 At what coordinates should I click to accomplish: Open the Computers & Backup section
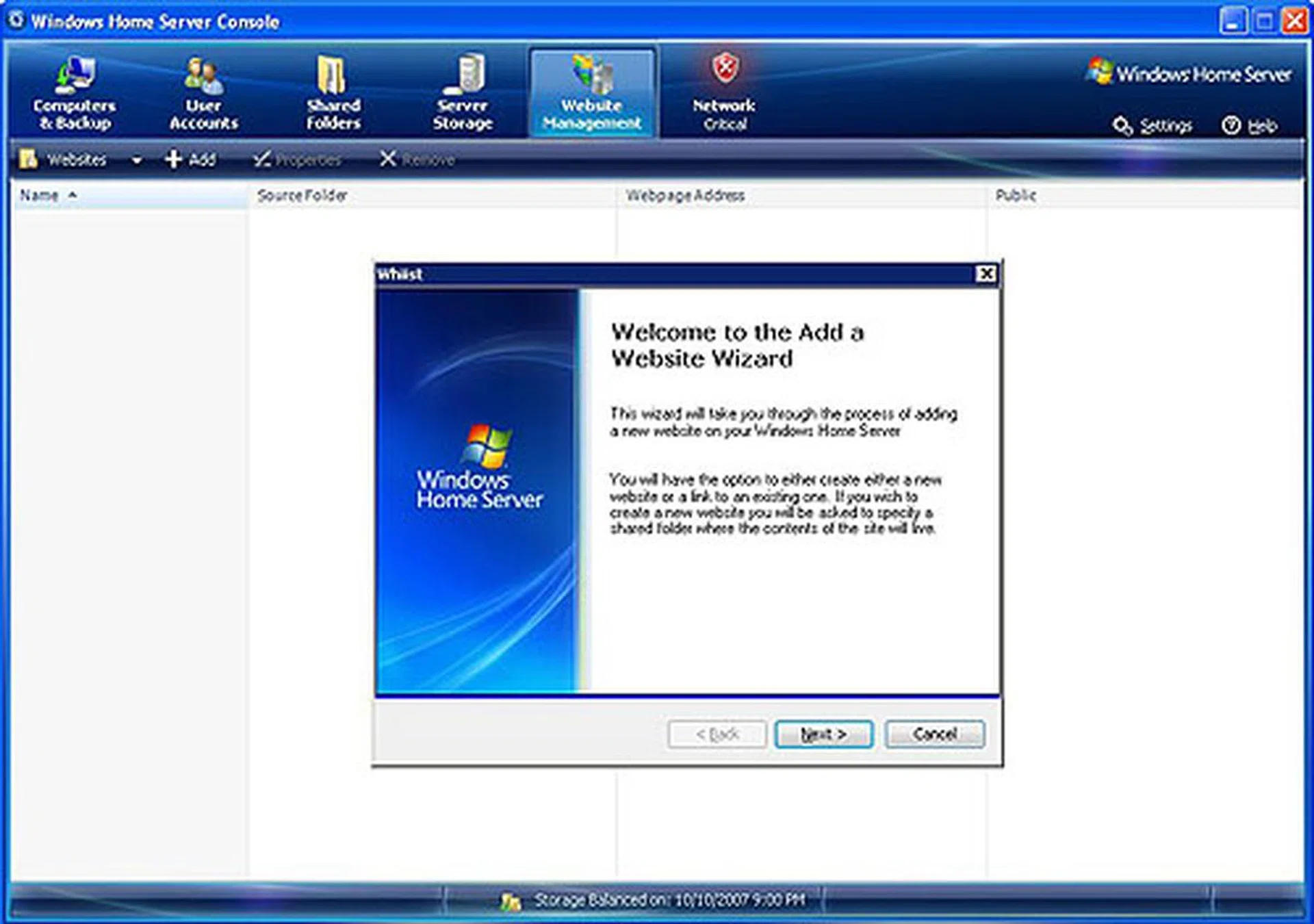[74, 92]
